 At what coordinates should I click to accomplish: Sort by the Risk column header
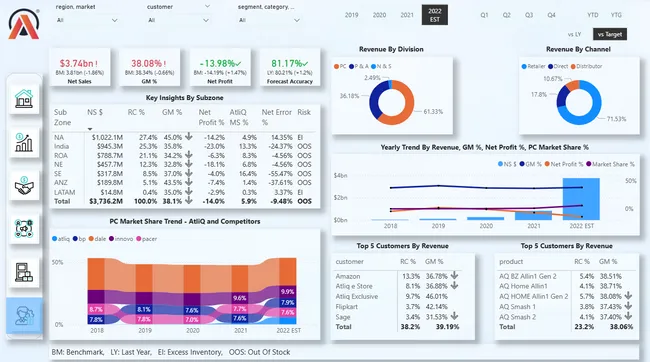coord(304,112)
